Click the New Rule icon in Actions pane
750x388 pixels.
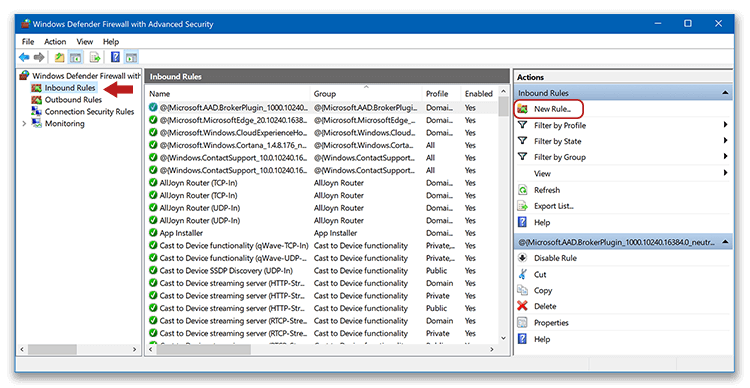(x=522, y=109)
